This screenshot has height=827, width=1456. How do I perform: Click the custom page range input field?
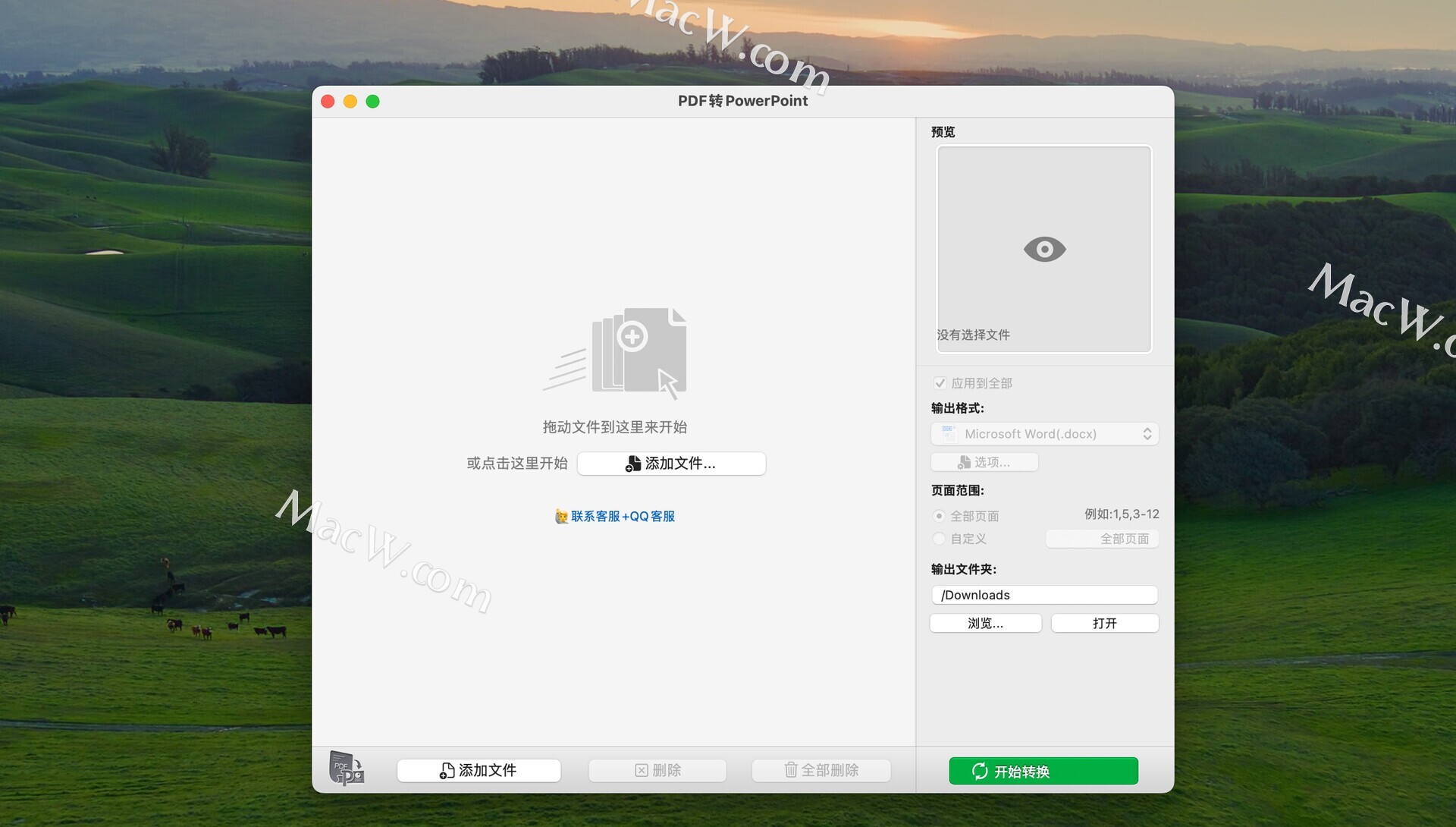[x=1102, y=539]
